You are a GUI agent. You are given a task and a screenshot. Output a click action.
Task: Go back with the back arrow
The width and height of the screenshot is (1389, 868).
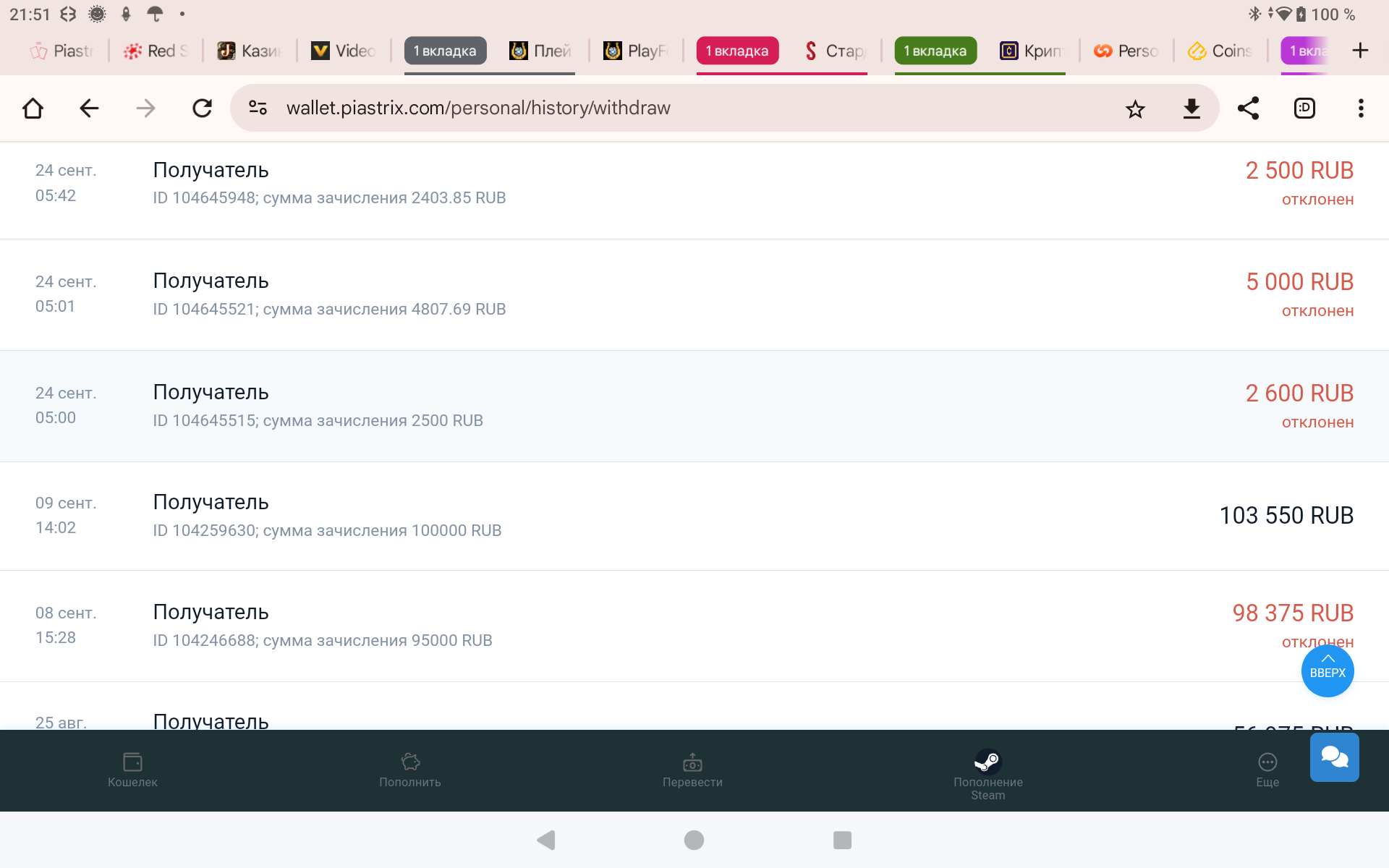tap(89, 109)
